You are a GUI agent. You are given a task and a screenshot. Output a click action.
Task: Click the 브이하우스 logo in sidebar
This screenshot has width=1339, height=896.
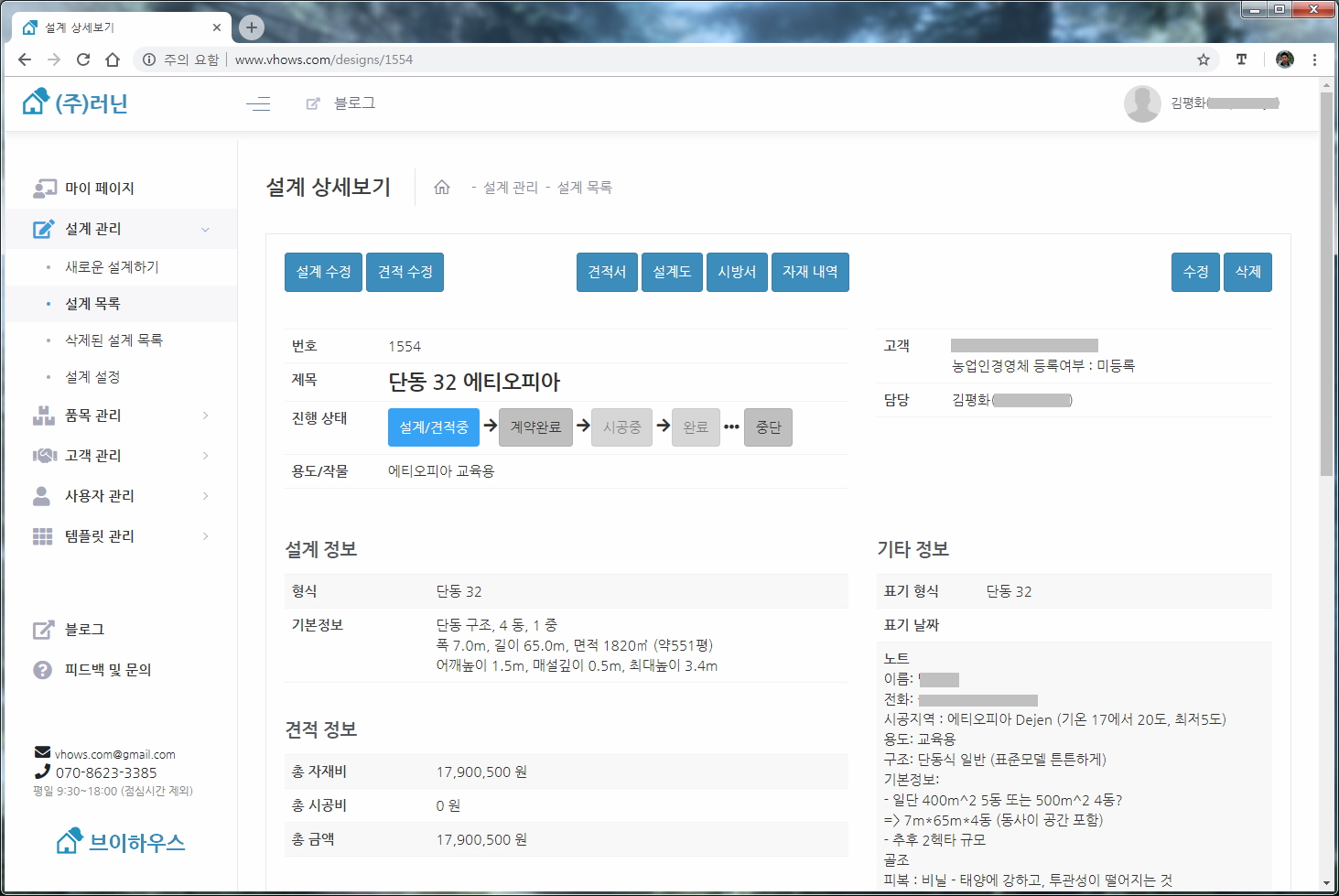pos(121,842)
